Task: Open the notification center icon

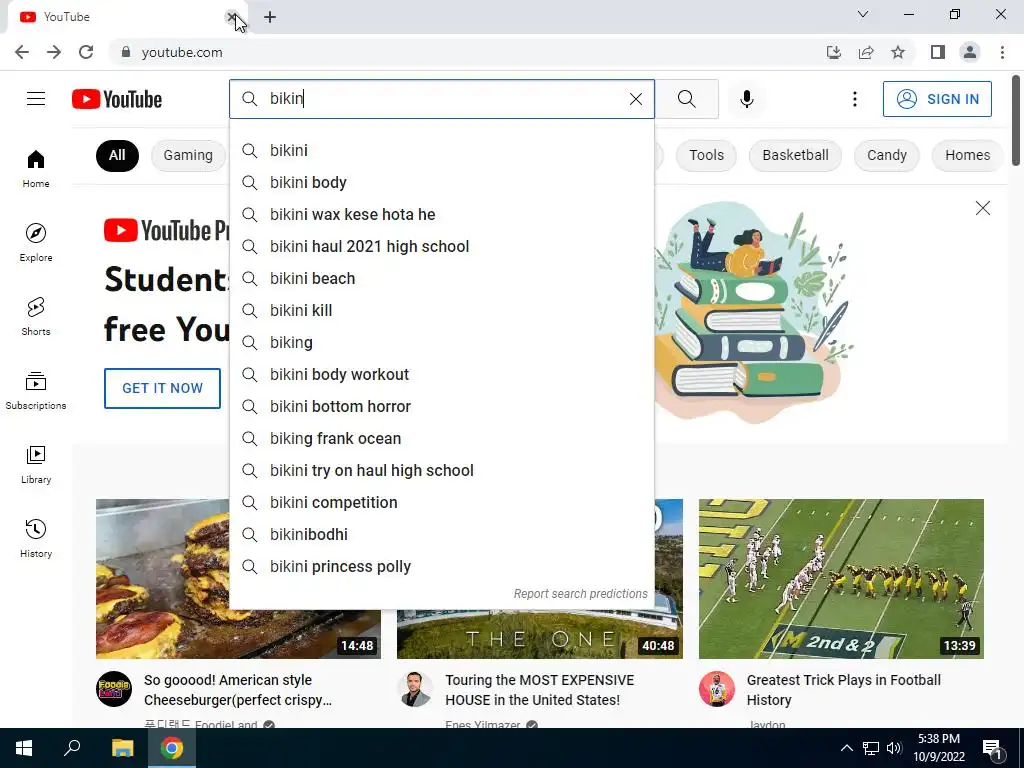Action: coord(992,748)
